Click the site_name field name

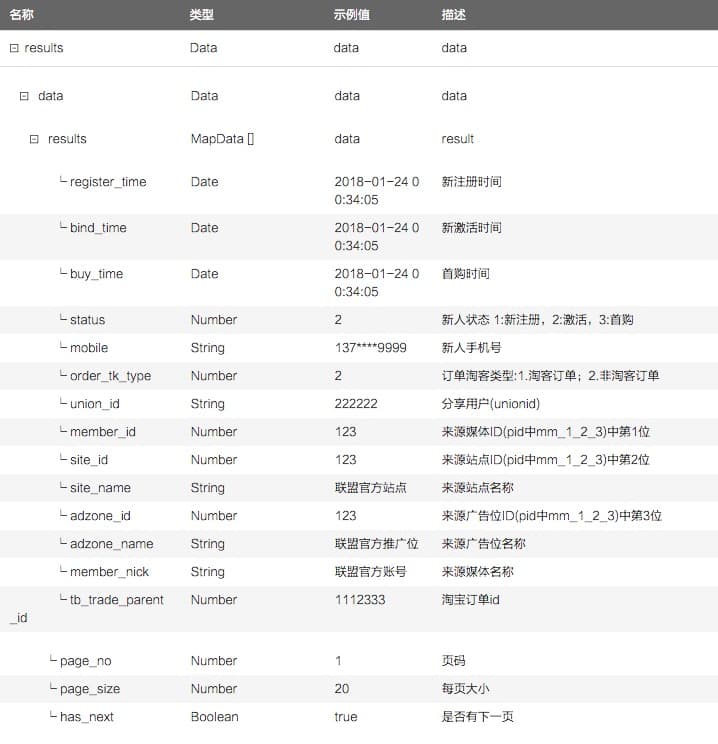tap(100, 488)
